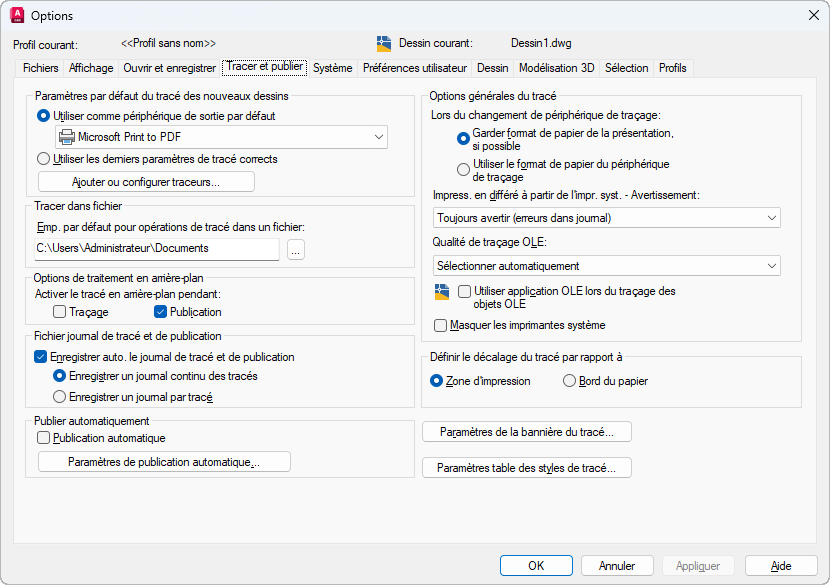Click the Annuler button

[x=618, y=566]
